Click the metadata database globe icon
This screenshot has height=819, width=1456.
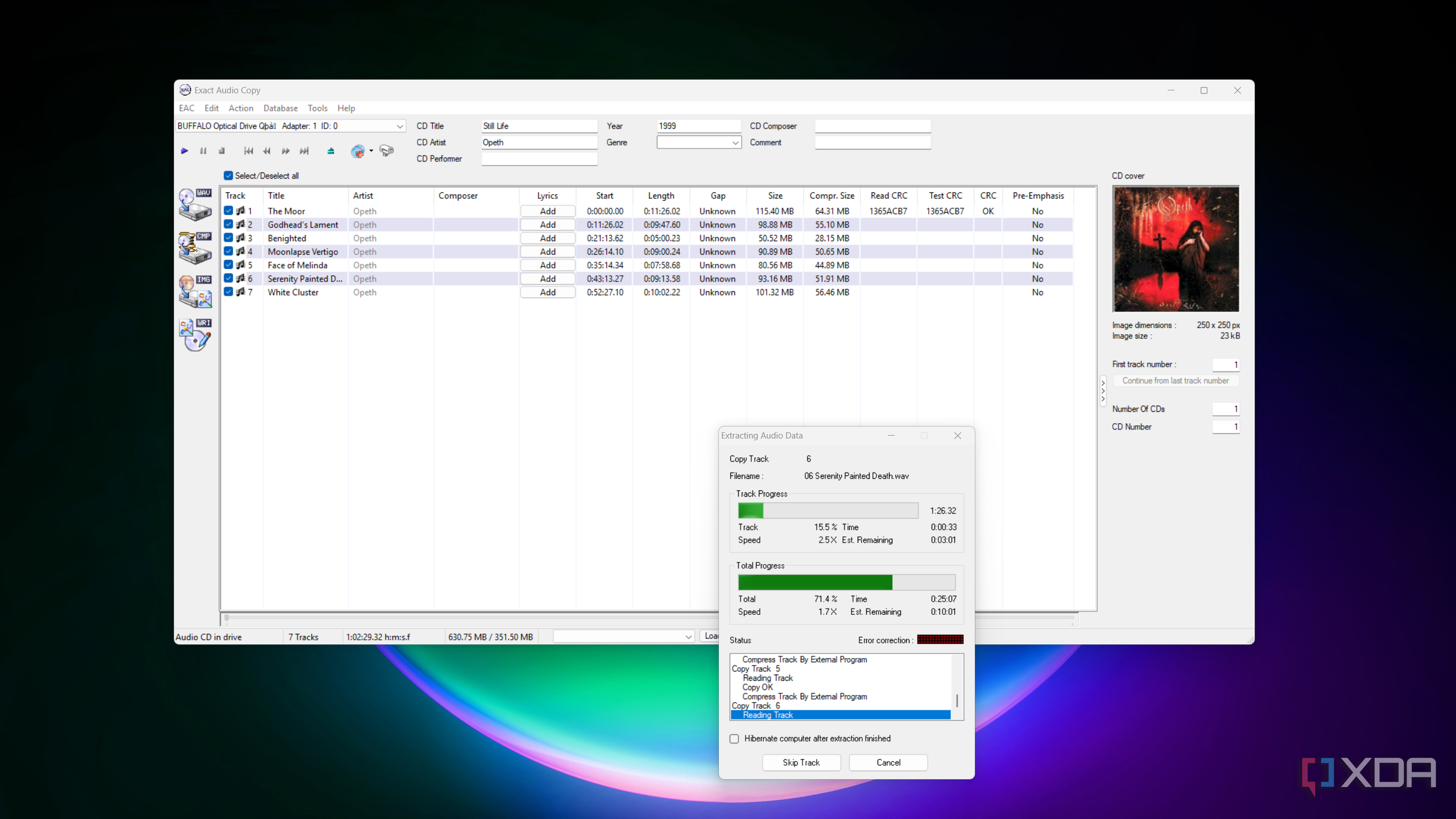pyautogui.click(x=358, y=151)
